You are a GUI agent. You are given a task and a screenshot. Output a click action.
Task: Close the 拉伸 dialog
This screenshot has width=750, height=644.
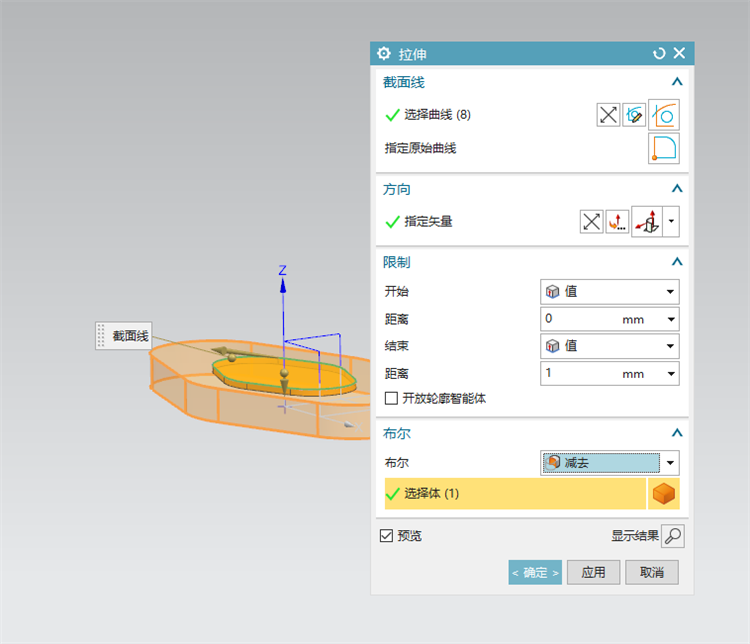click(x=679, y=53)
